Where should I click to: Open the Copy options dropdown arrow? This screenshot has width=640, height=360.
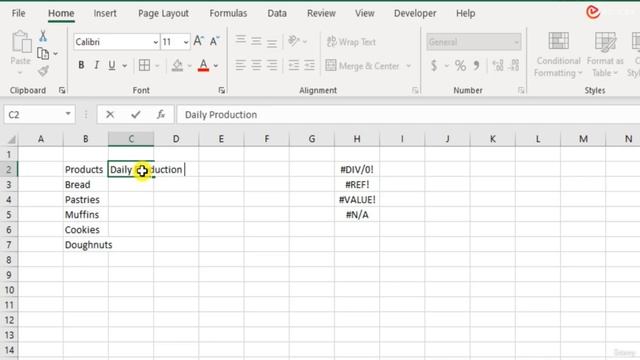tap(56, 54)
